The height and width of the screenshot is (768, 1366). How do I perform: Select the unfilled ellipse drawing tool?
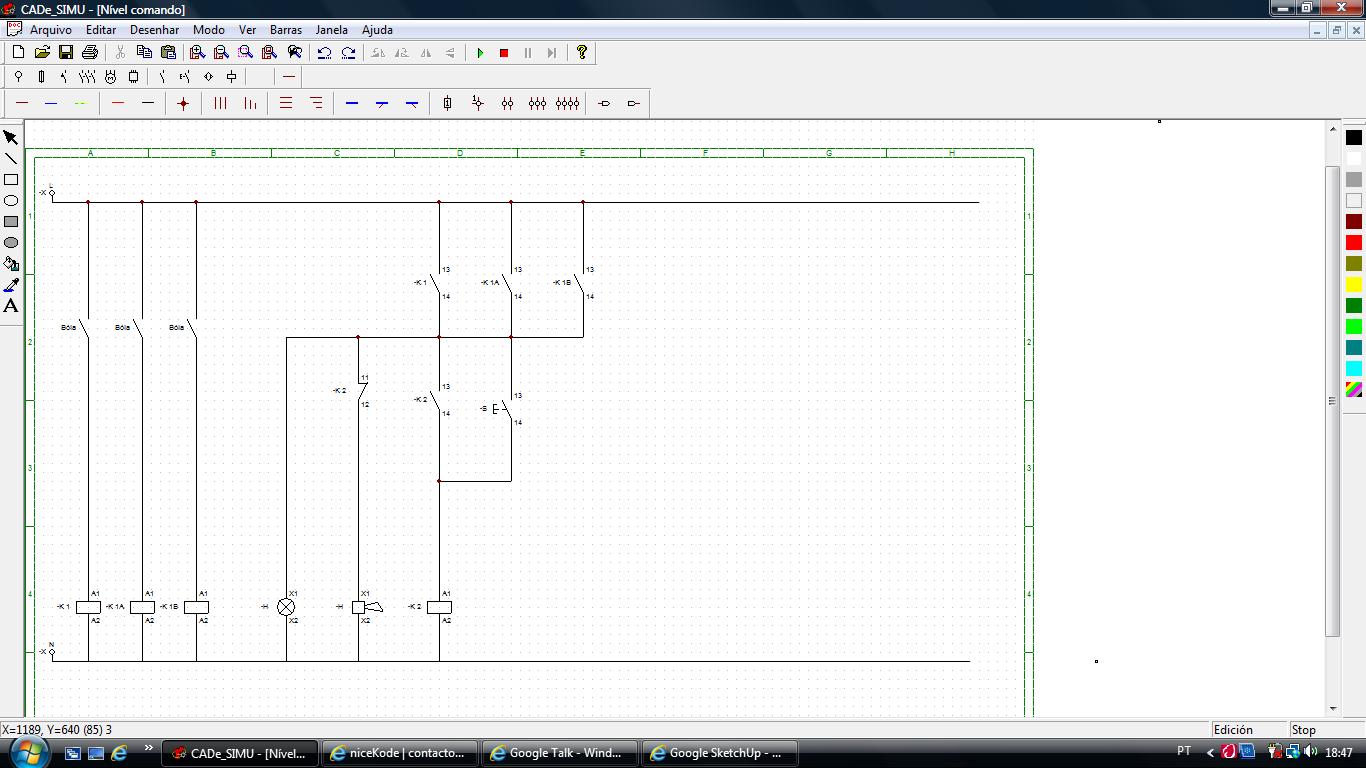pos(11,201)
